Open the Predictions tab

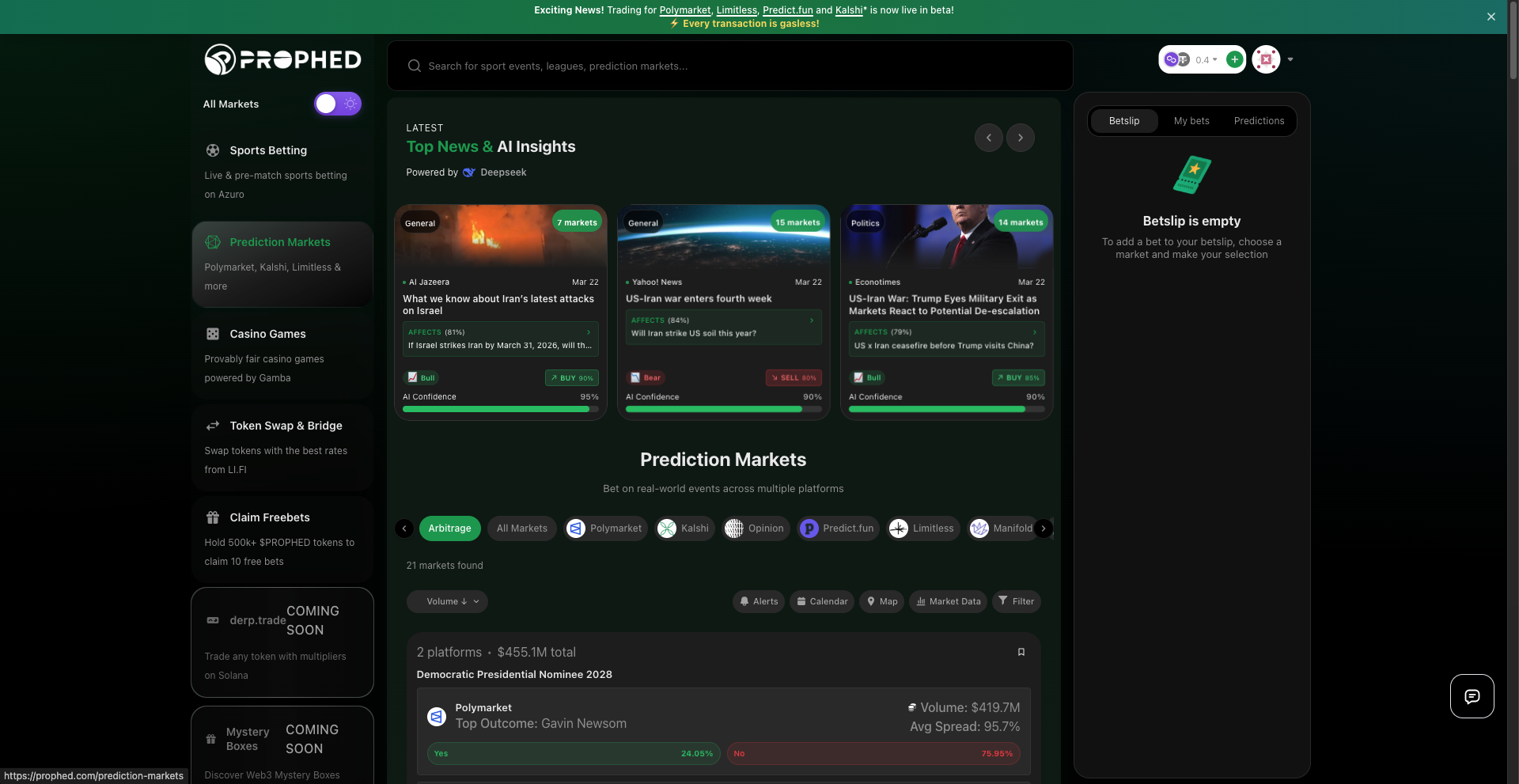point(1259,120)
